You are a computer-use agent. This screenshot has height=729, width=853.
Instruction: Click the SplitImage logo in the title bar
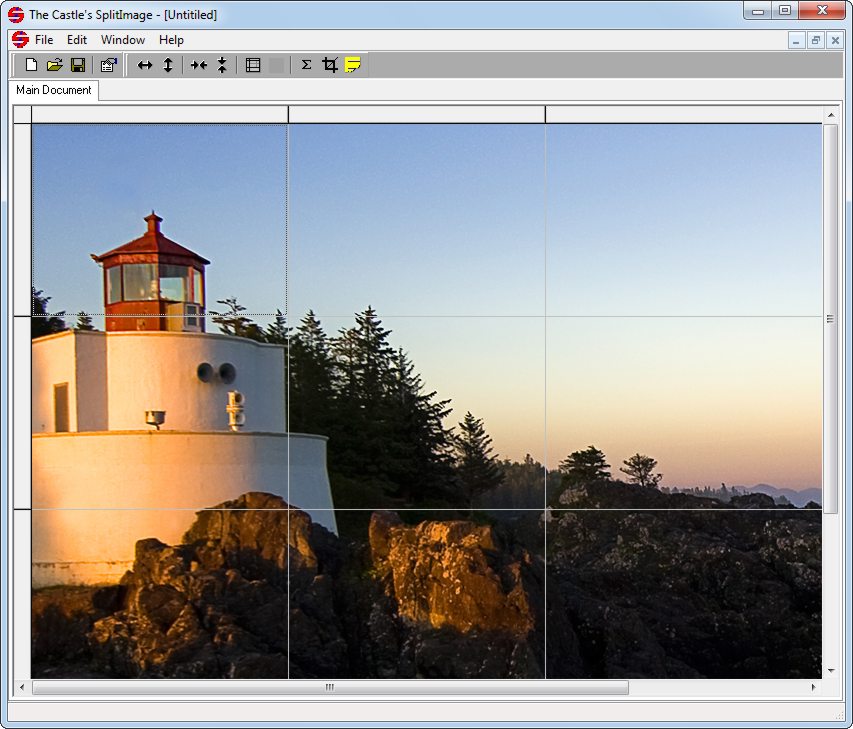(x=16, y=15)
